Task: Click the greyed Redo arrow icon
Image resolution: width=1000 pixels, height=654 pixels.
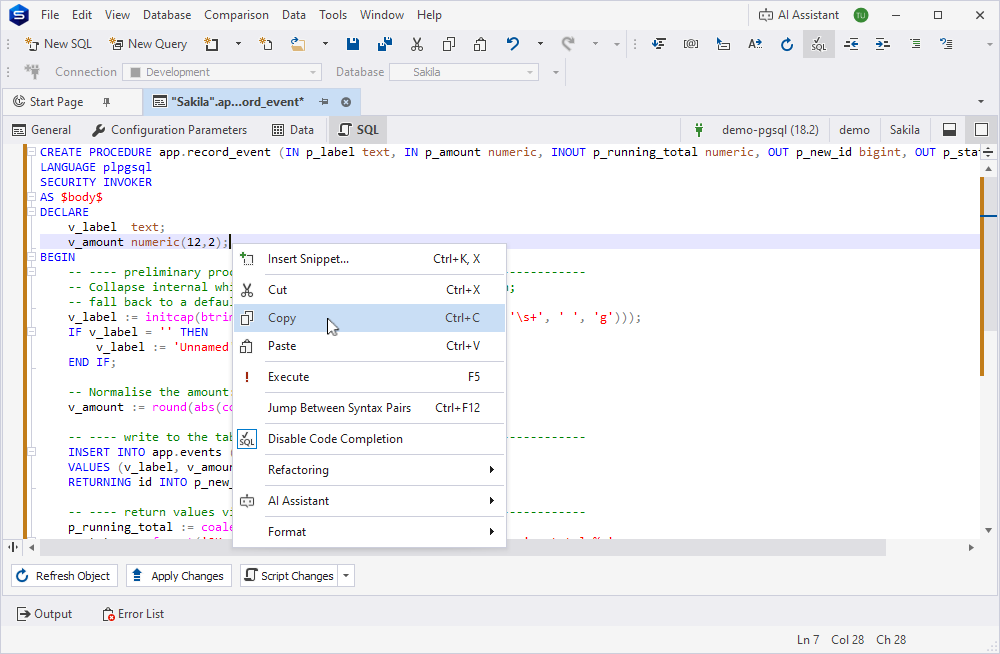Action: (568, 44)
